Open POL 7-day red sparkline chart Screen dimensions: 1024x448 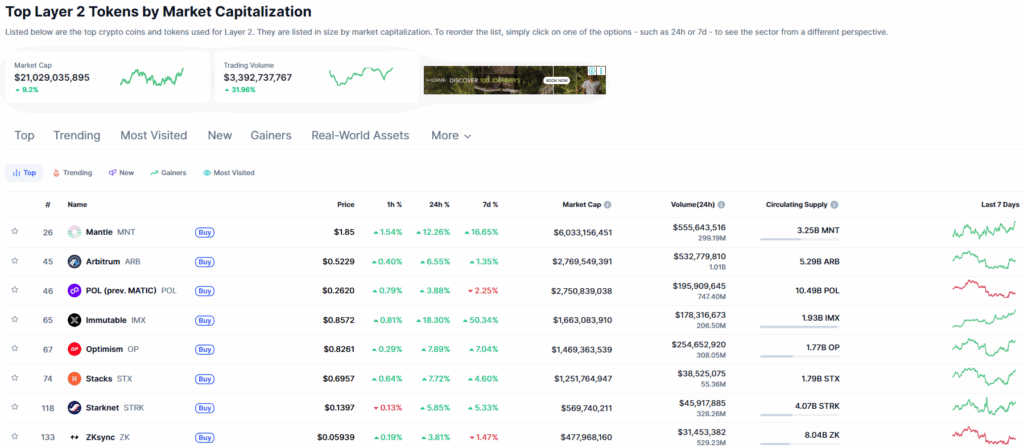click(984, 289)
